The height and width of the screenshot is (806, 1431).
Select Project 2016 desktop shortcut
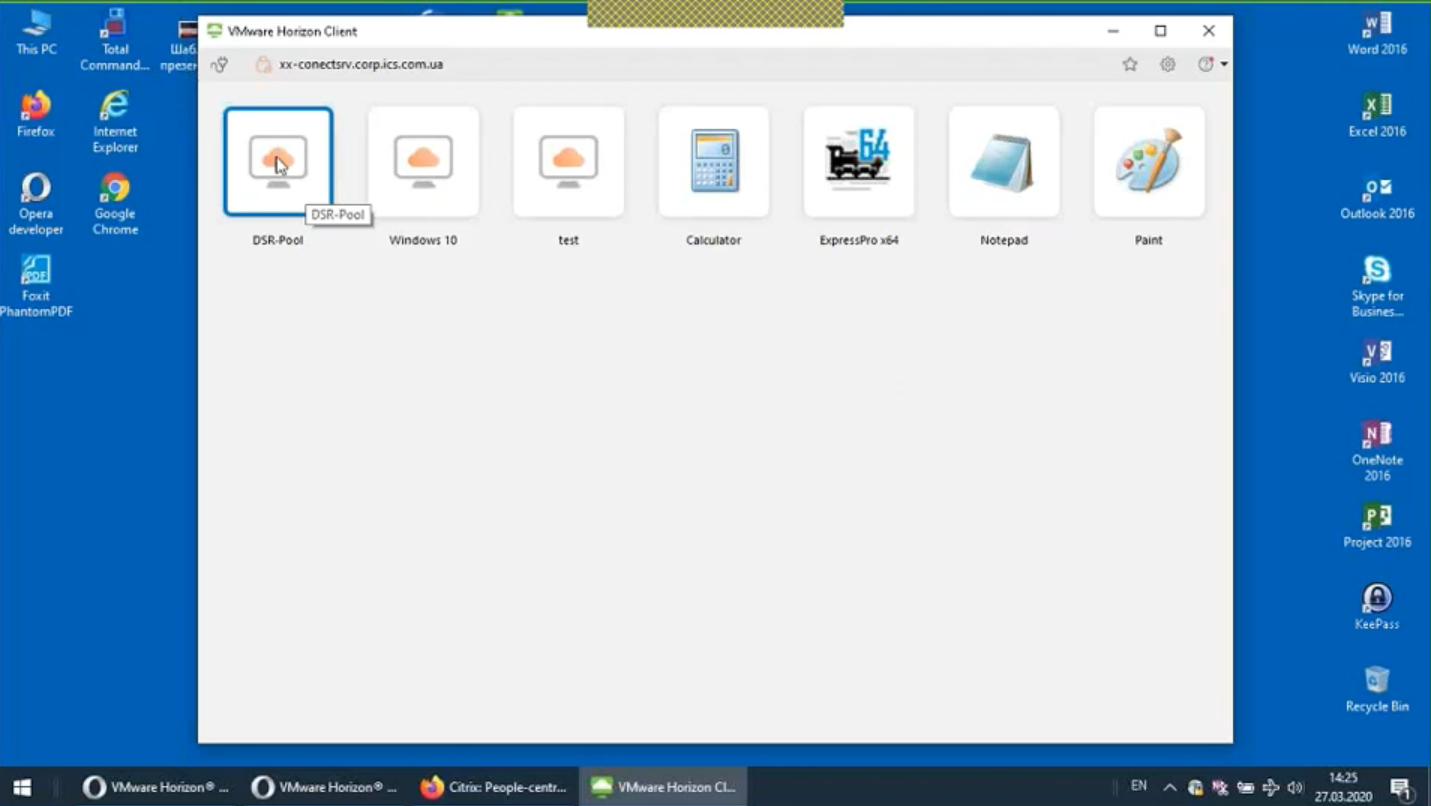pyautogui.click(x=1377, y=525)
